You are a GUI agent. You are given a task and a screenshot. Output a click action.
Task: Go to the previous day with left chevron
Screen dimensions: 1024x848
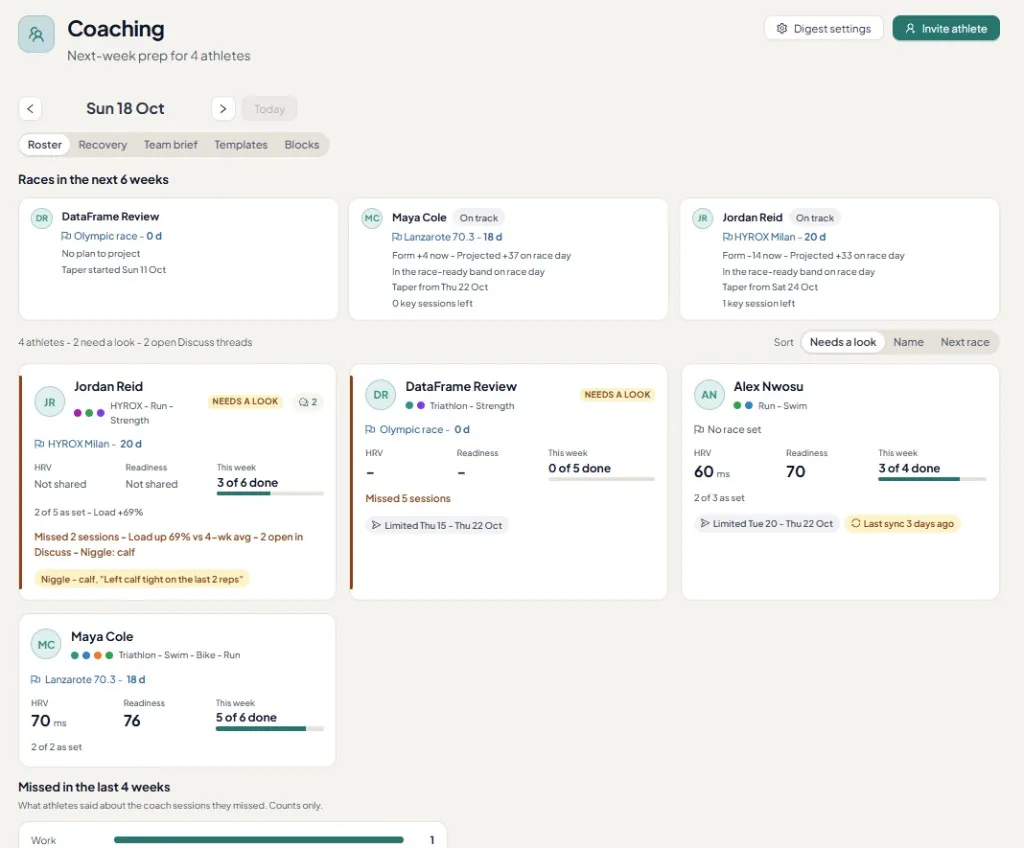point(30,108)
